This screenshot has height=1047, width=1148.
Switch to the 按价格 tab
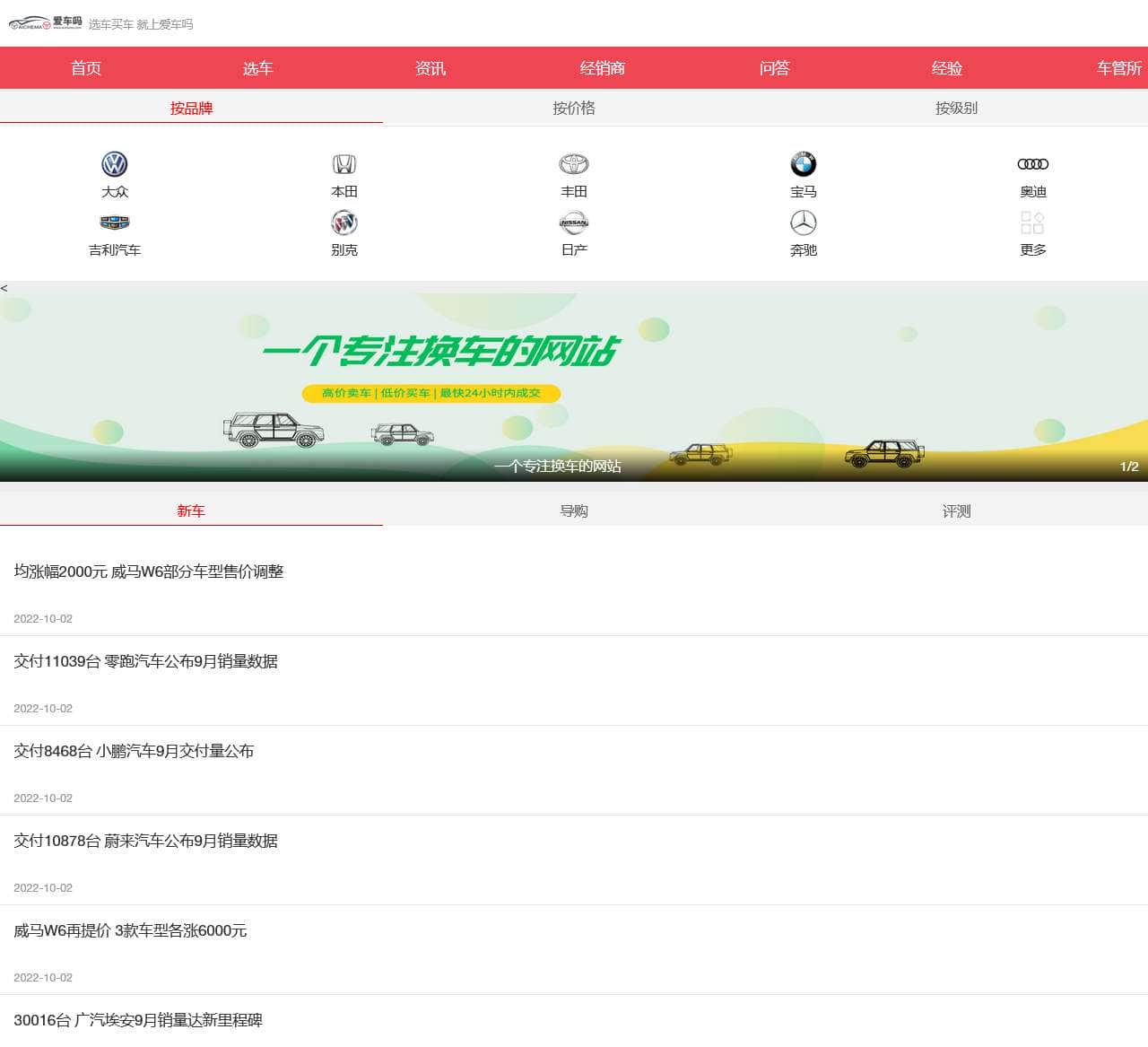tap(574, 108)
